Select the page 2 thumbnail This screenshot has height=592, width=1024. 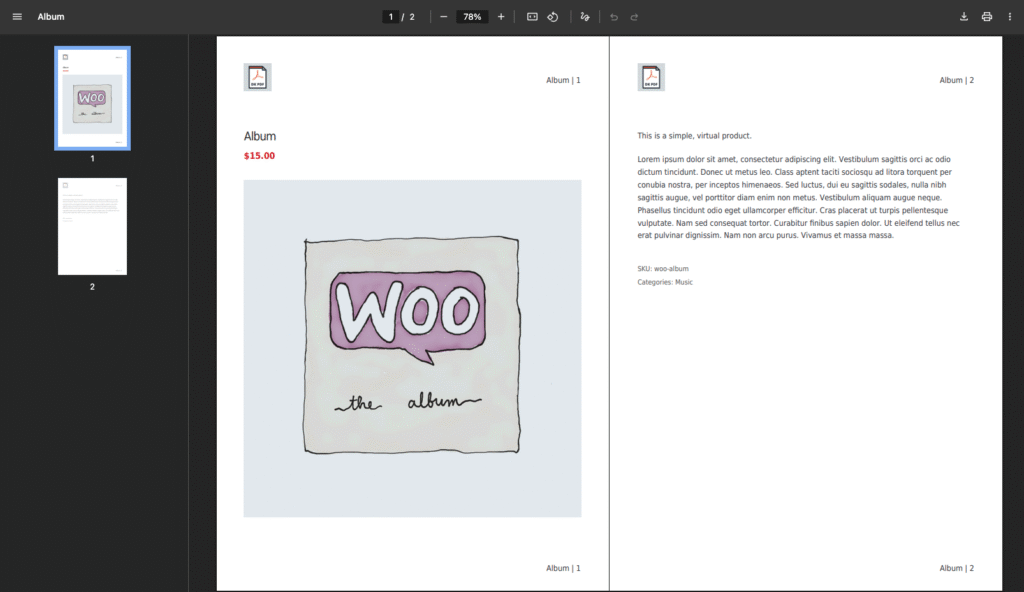click(x=92, y=226)
